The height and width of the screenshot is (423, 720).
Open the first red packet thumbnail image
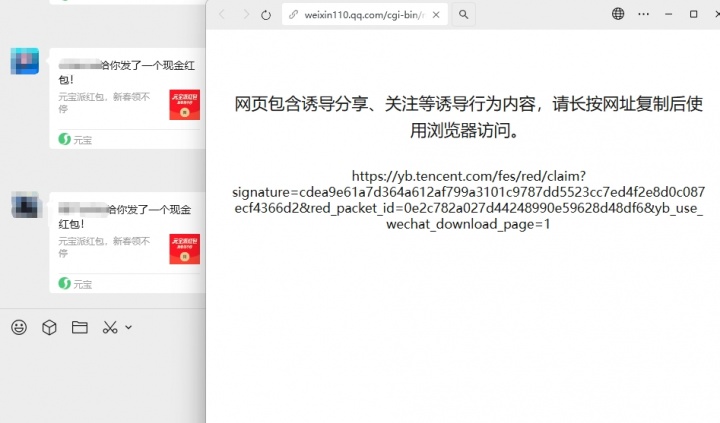185,105
